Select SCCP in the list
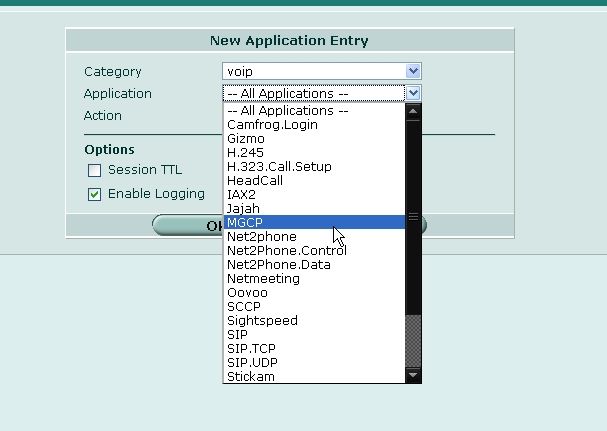607x431 pixels. 314,306
